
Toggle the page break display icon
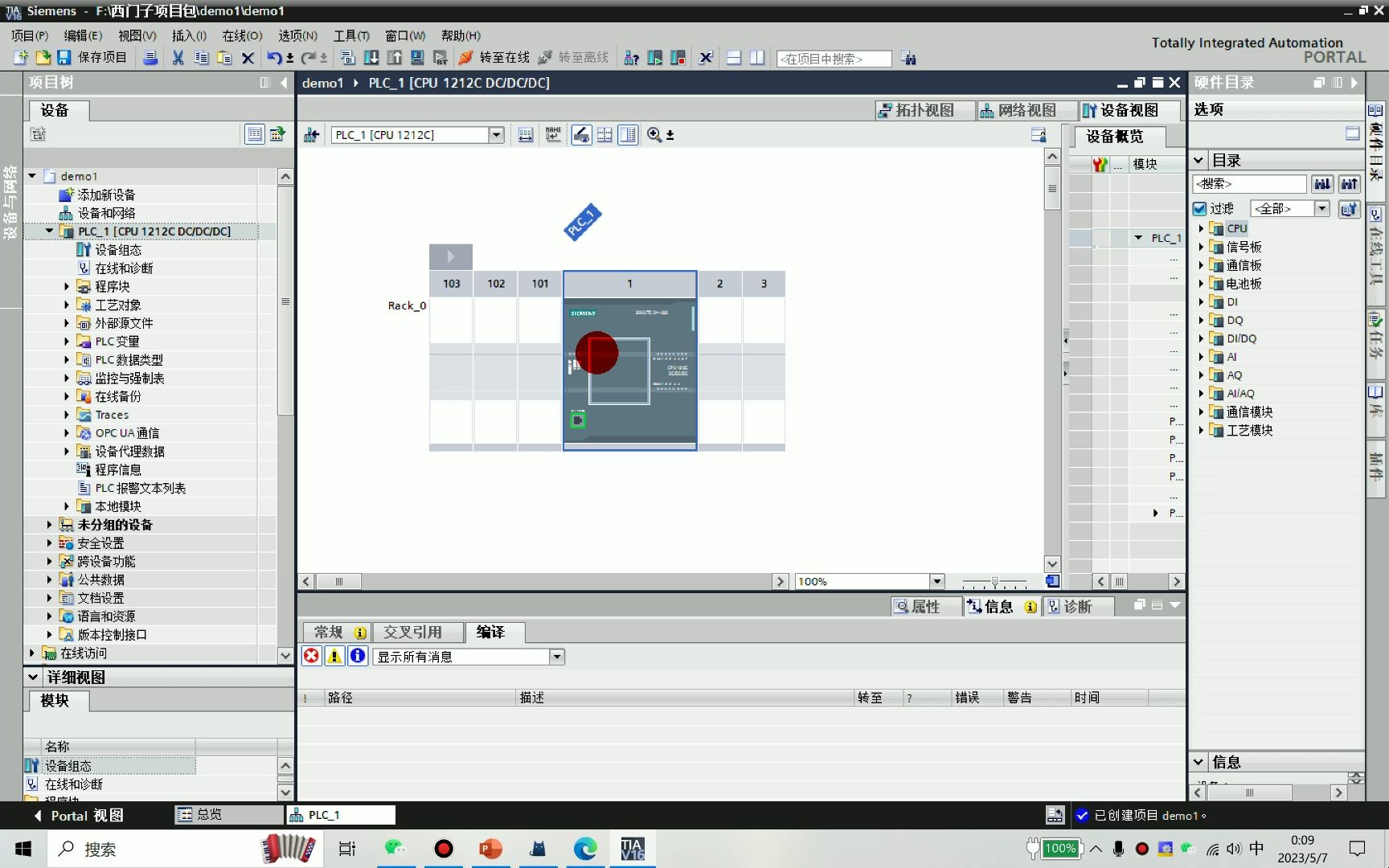point(604,135)
